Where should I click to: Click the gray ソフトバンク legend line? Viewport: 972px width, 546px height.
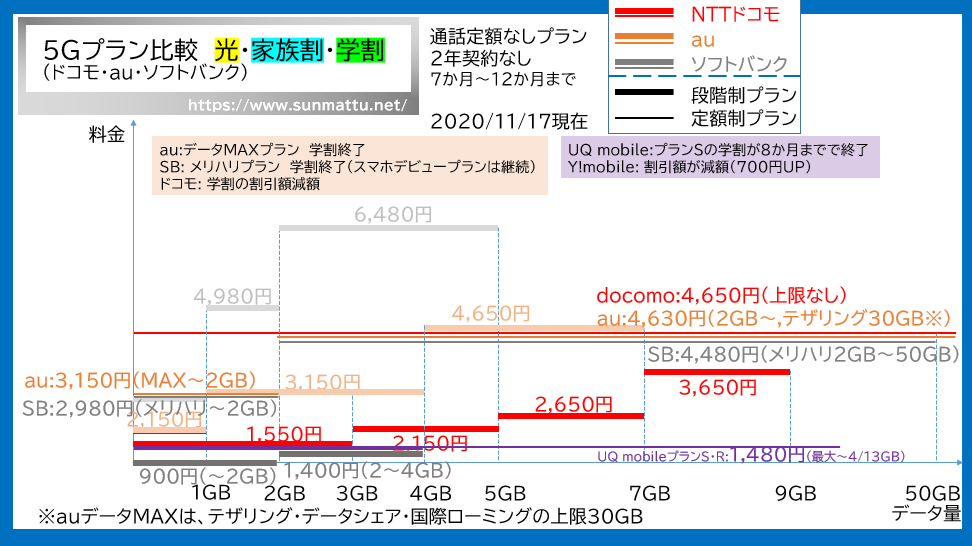click(x=644, y=63)
